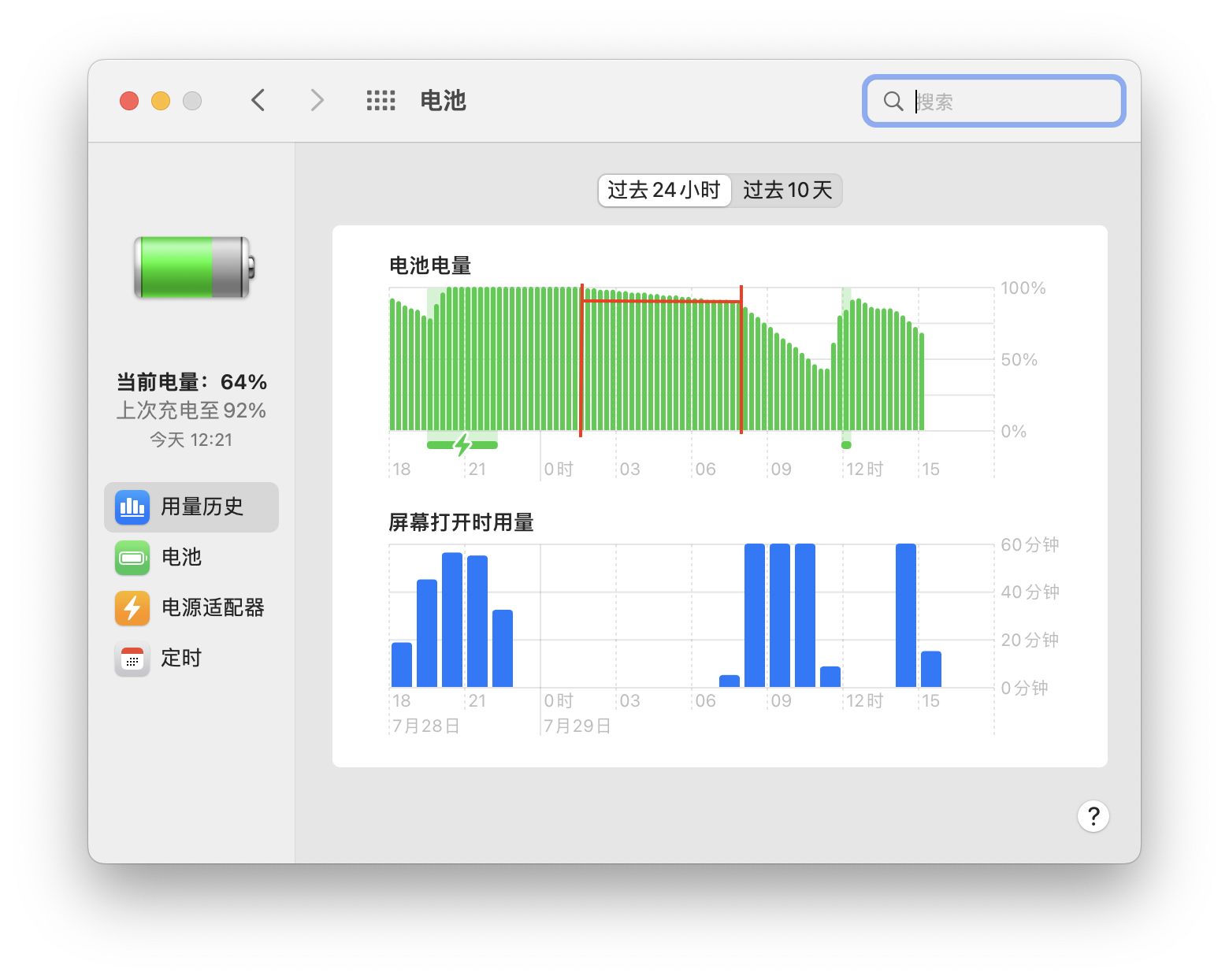This screenshot has width=1229, height=980.
Task: Click the small charging marker near 12时
Action: click(x=846, y=445)
